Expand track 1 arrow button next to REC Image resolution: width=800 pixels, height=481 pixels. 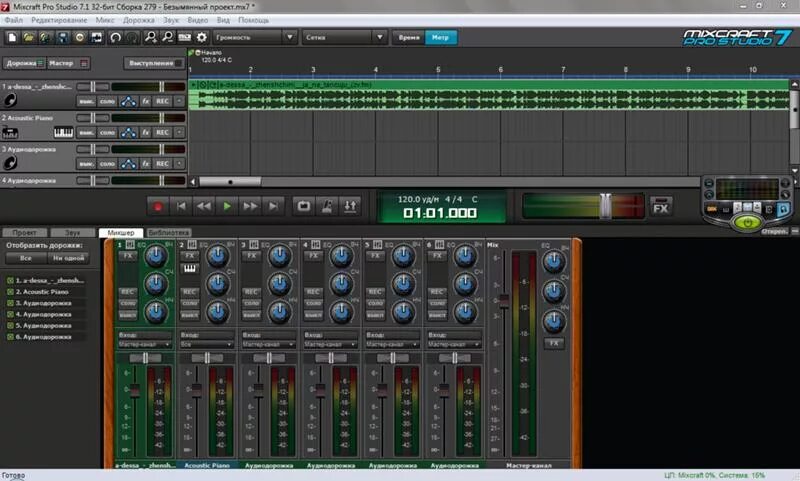tap(179, 102)
